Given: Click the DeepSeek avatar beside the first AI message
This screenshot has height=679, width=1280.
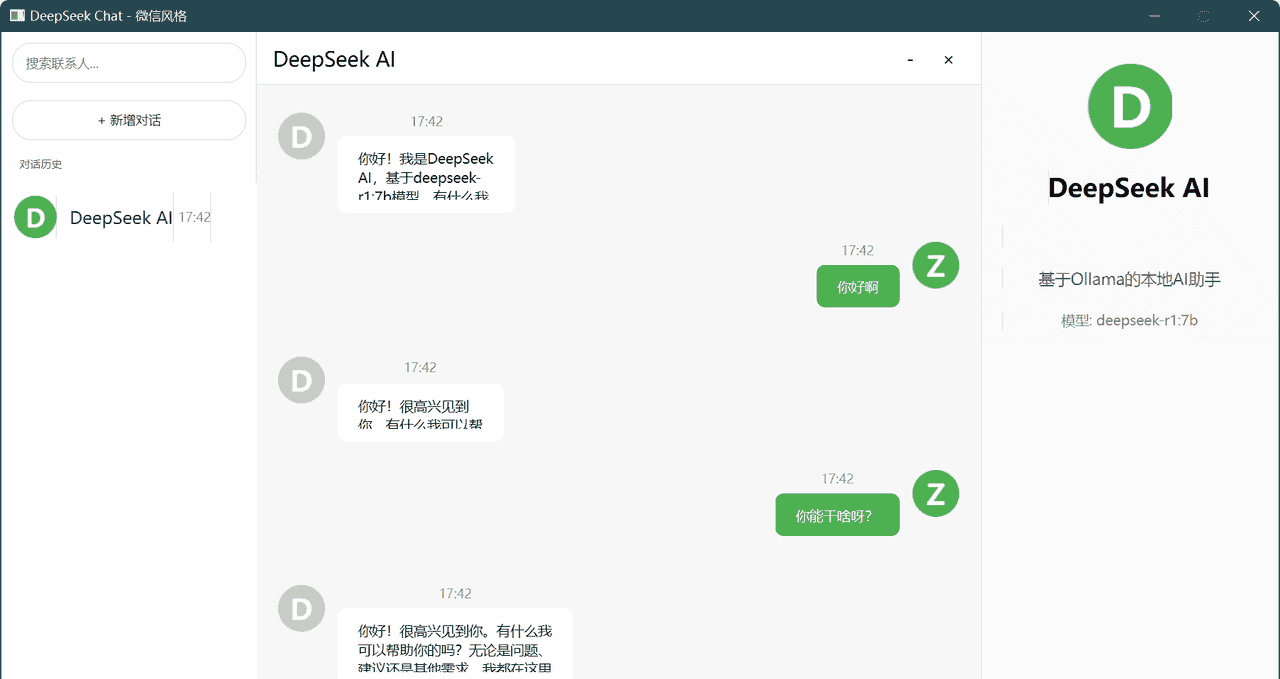Looking at the screenshot, I should click(301, 136).
